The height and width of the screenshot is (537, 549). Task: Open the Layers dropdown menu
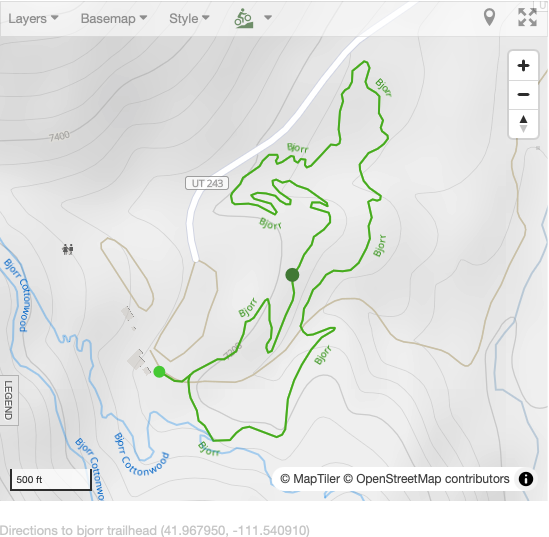pyautogui.click(x=33, y=19)
